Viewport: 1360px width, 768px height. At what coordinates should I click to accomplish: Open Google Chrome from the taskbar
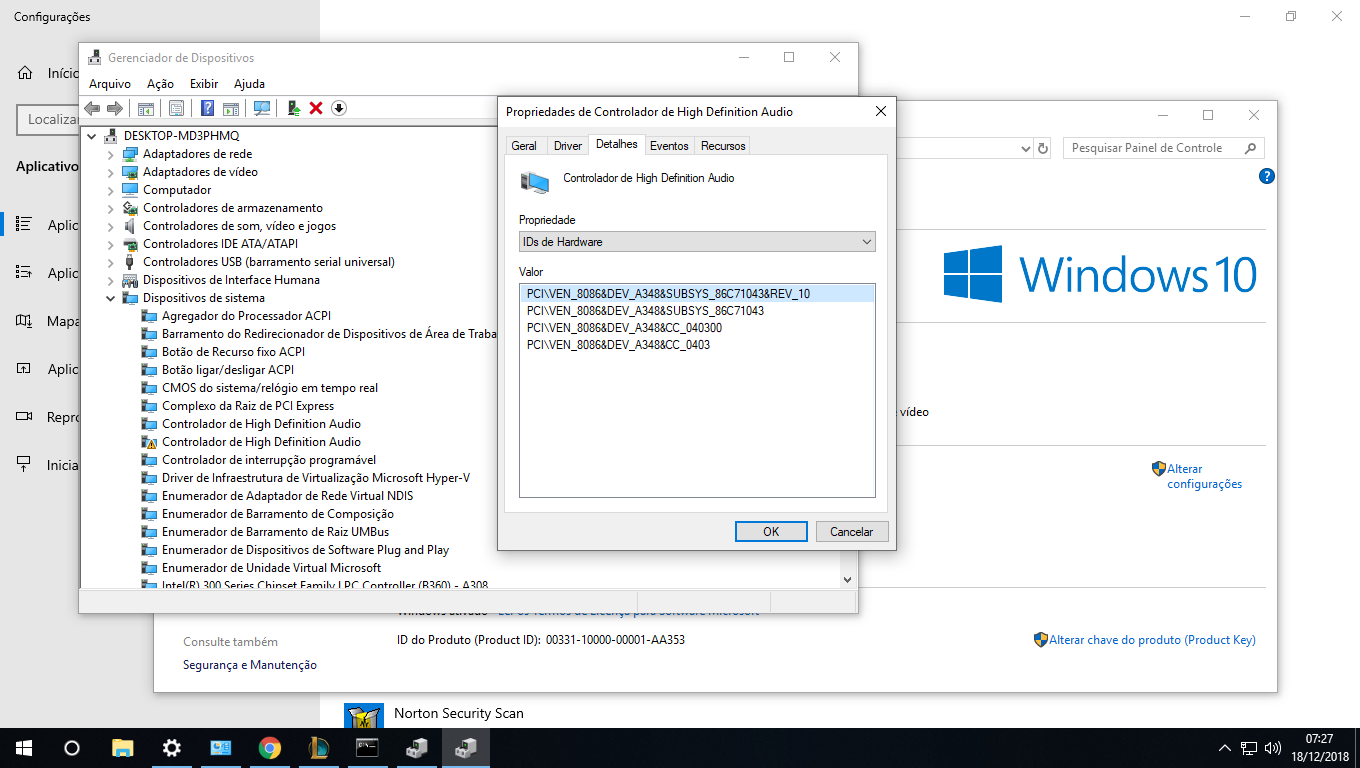click(269, 747)
